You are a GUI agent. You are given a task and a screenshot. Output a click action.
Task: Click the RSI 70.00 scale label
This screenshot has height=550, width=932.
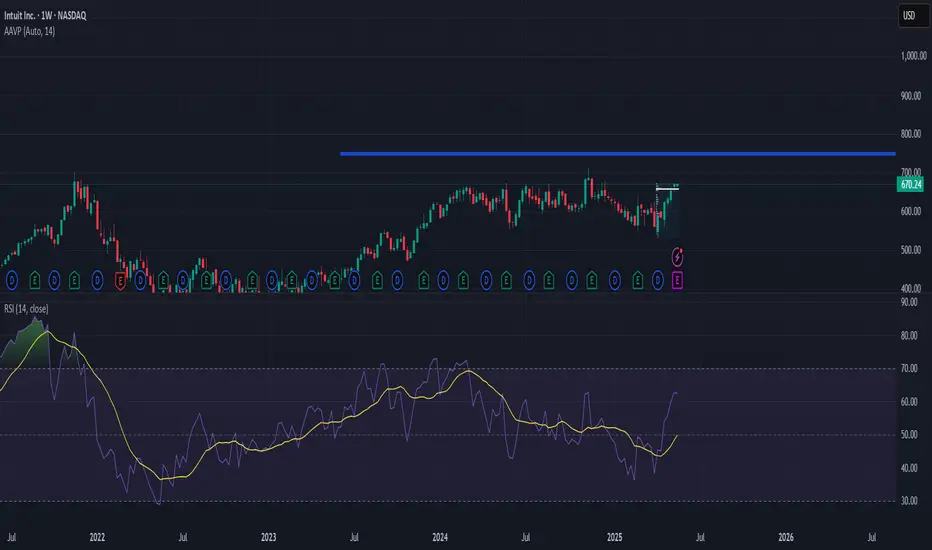pyautogui.click(x=909, y=369)
